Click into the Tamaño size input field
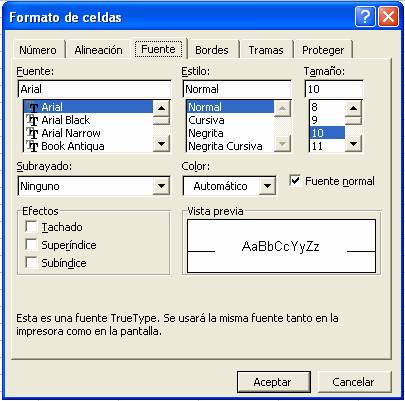The image size is (405, 401). [x=334, y=89]
